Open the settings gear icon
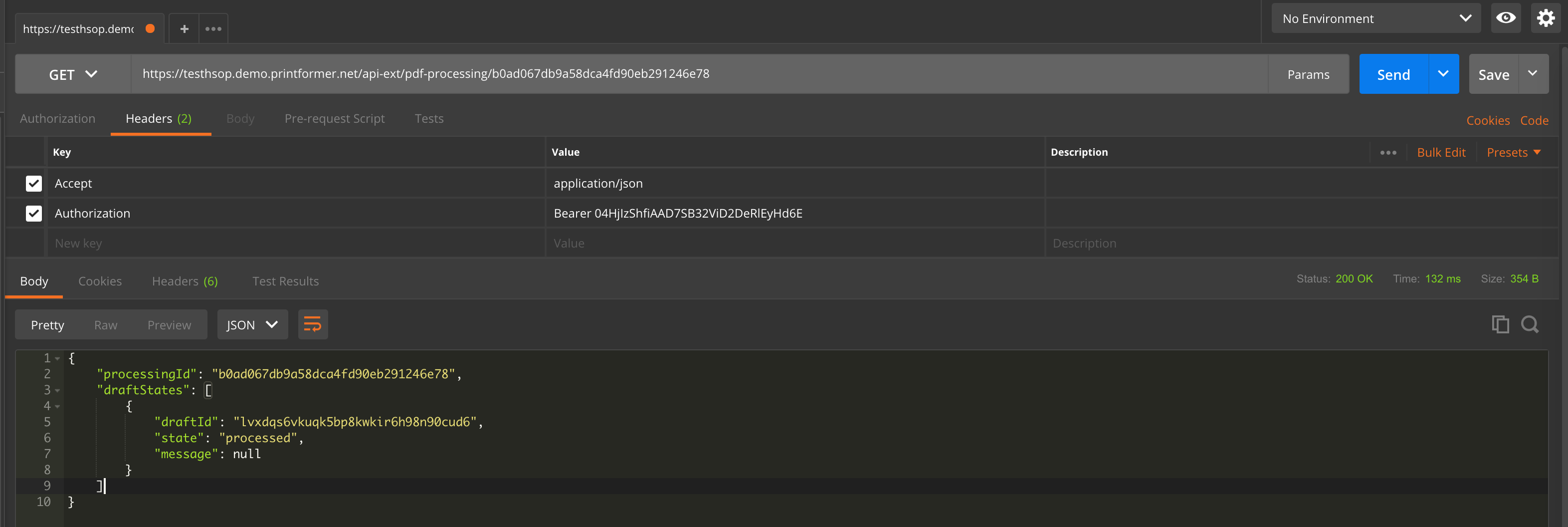 (x=1546, y=18)
